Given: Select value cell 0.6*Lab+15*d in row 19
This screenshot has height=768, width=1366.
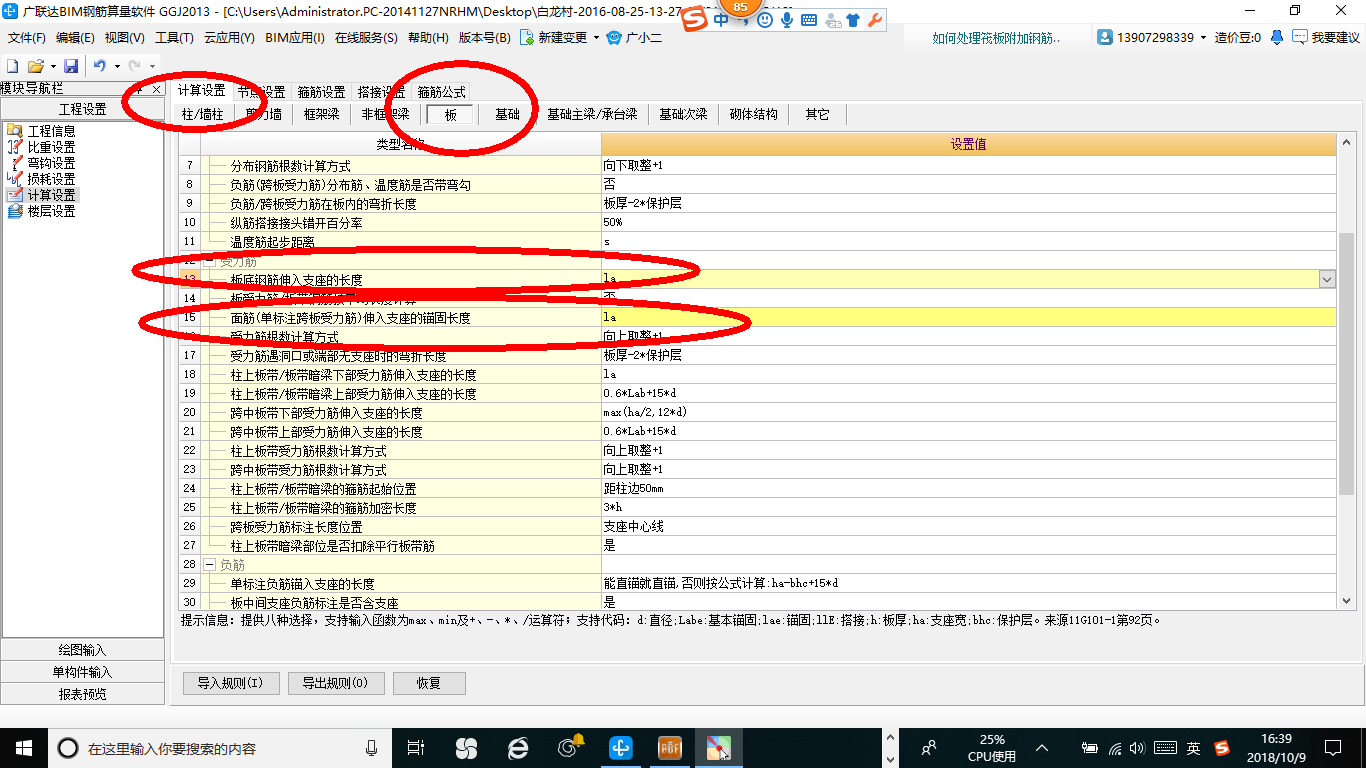Looking at the screenshot, I should (968, 394).
